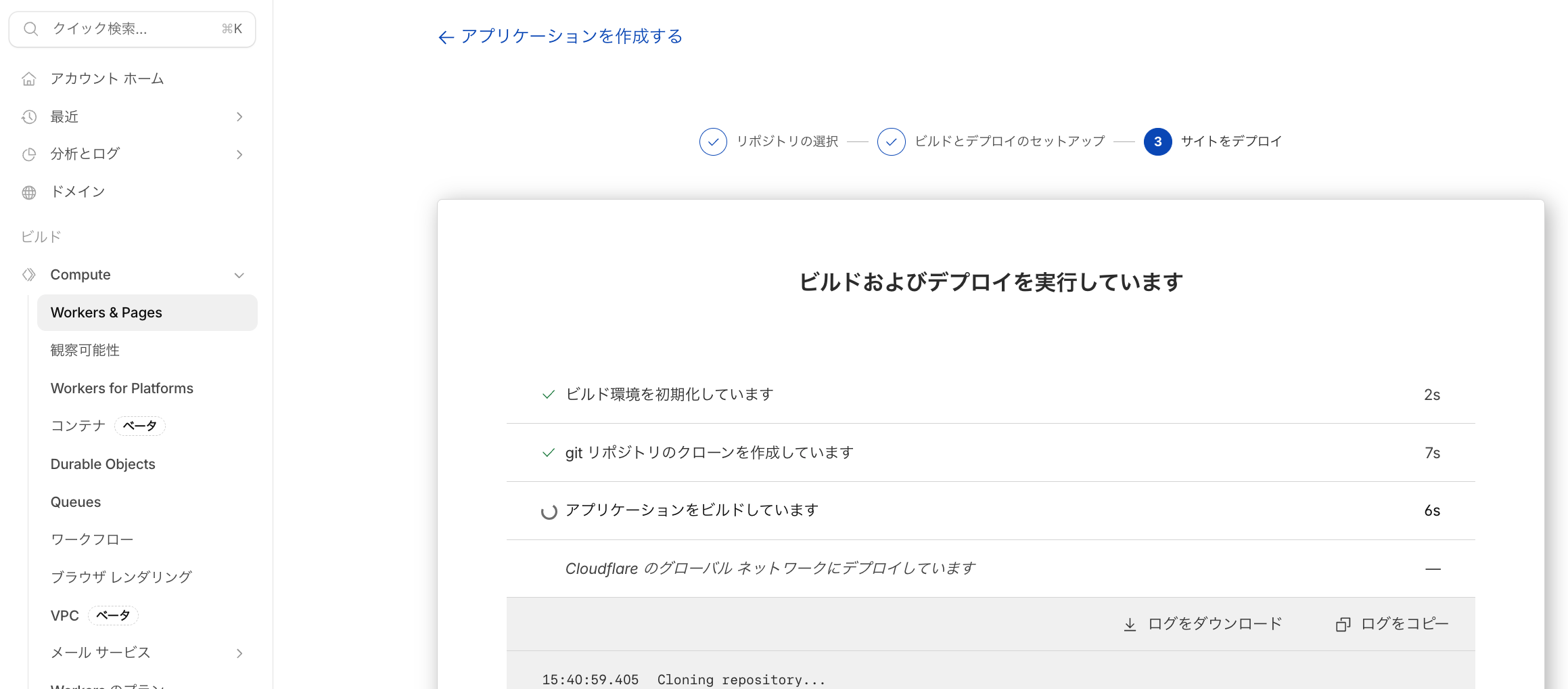This screenshot has height=689, width=1568.
Task: Click the Analytics and Logs chart icon
Action: tap(28, 154)
